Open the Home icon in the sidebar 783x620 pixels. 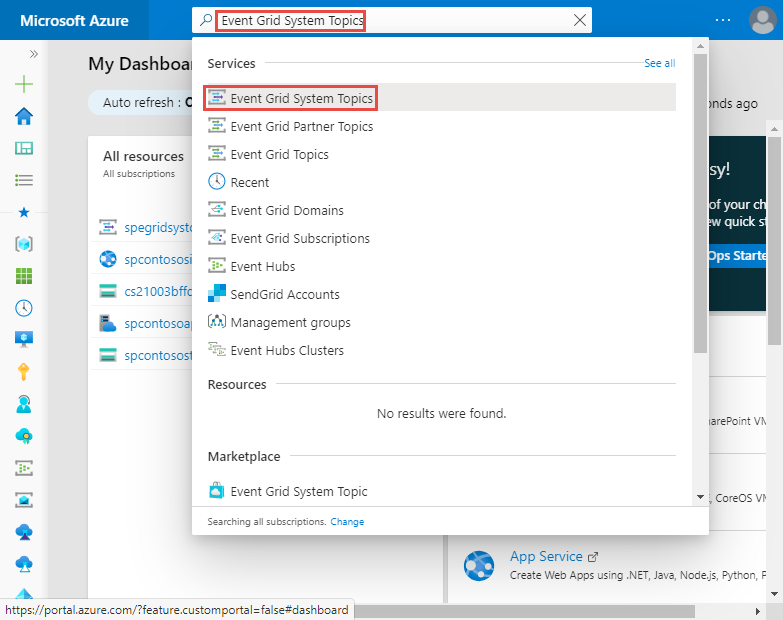point(24,116)
